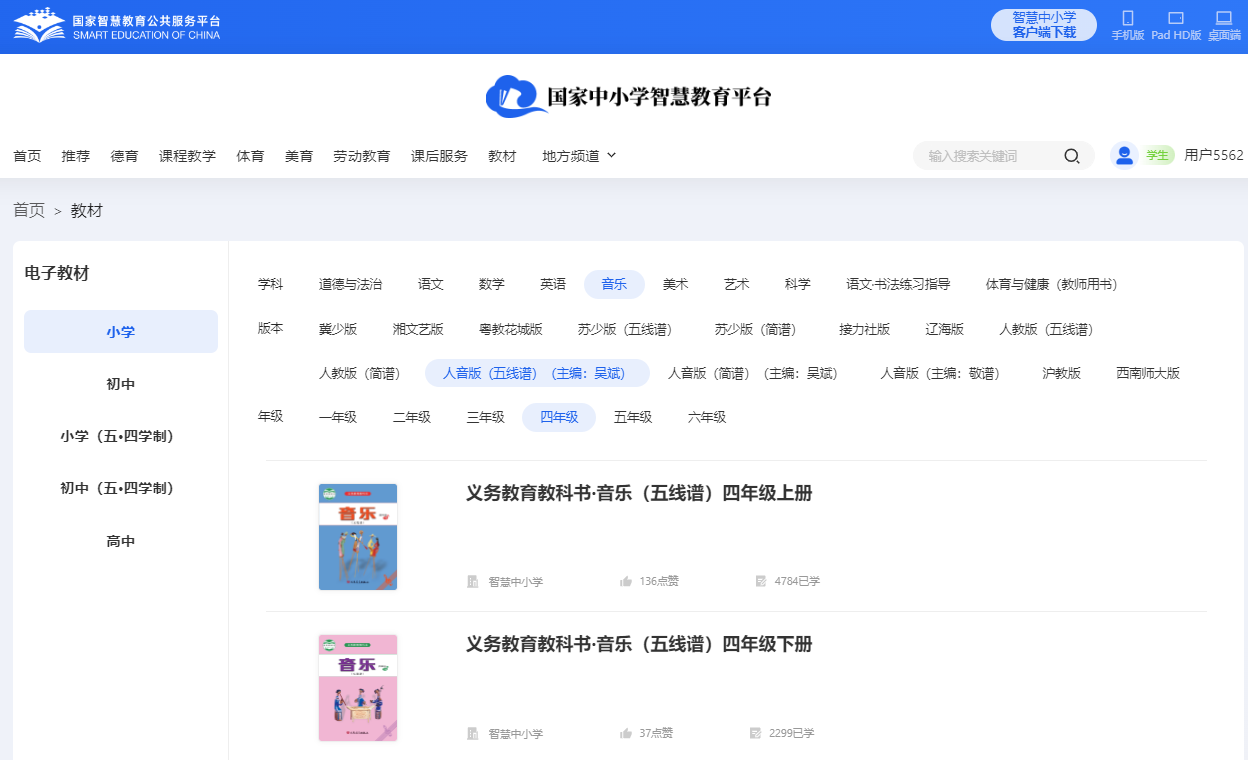Open the Pad HD版 tablet icon
The image size is (1248, 760).
tap(1176, 18)
